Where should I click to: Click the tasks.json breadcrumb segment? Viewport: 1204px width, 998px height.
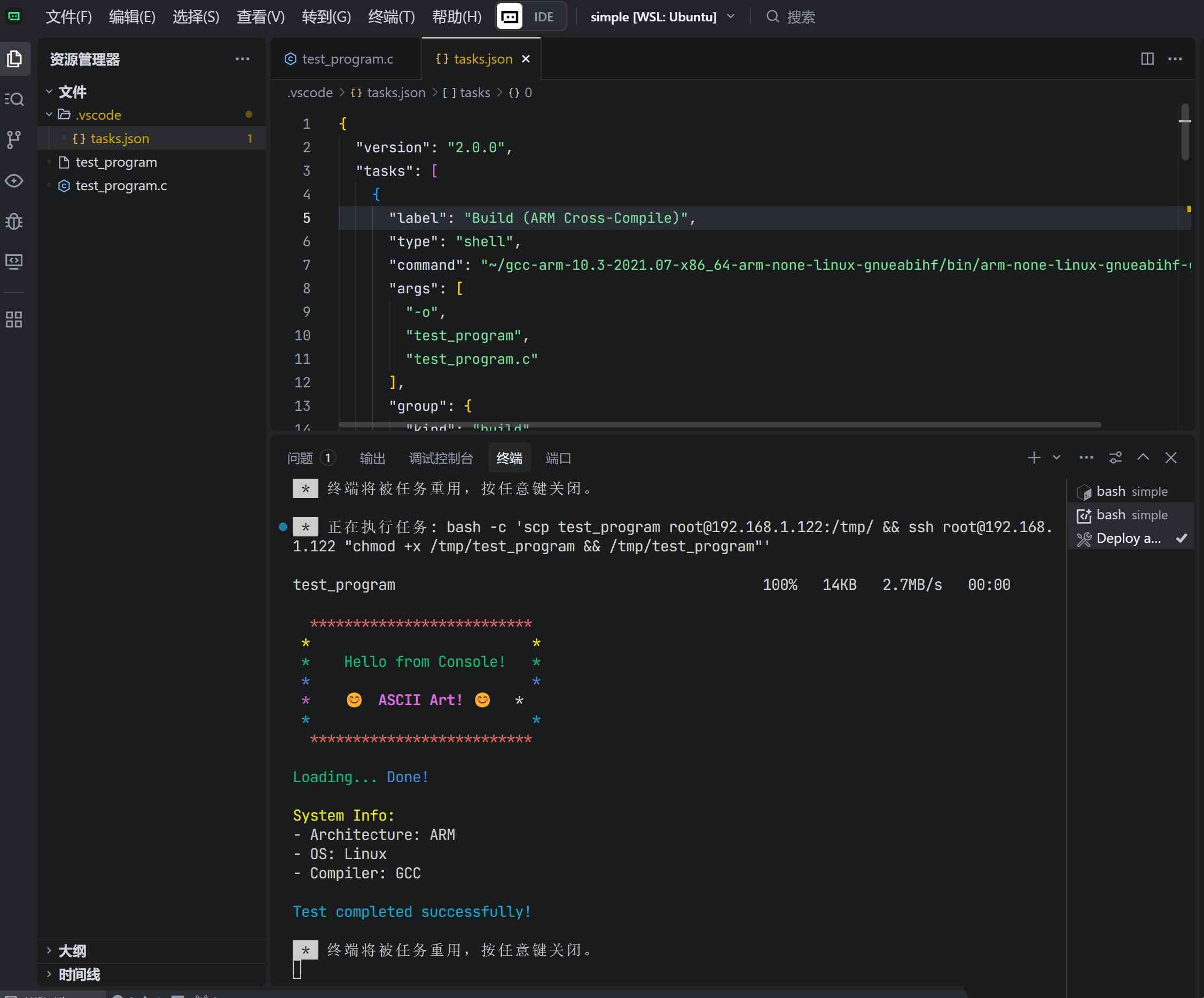pos(395,93)
